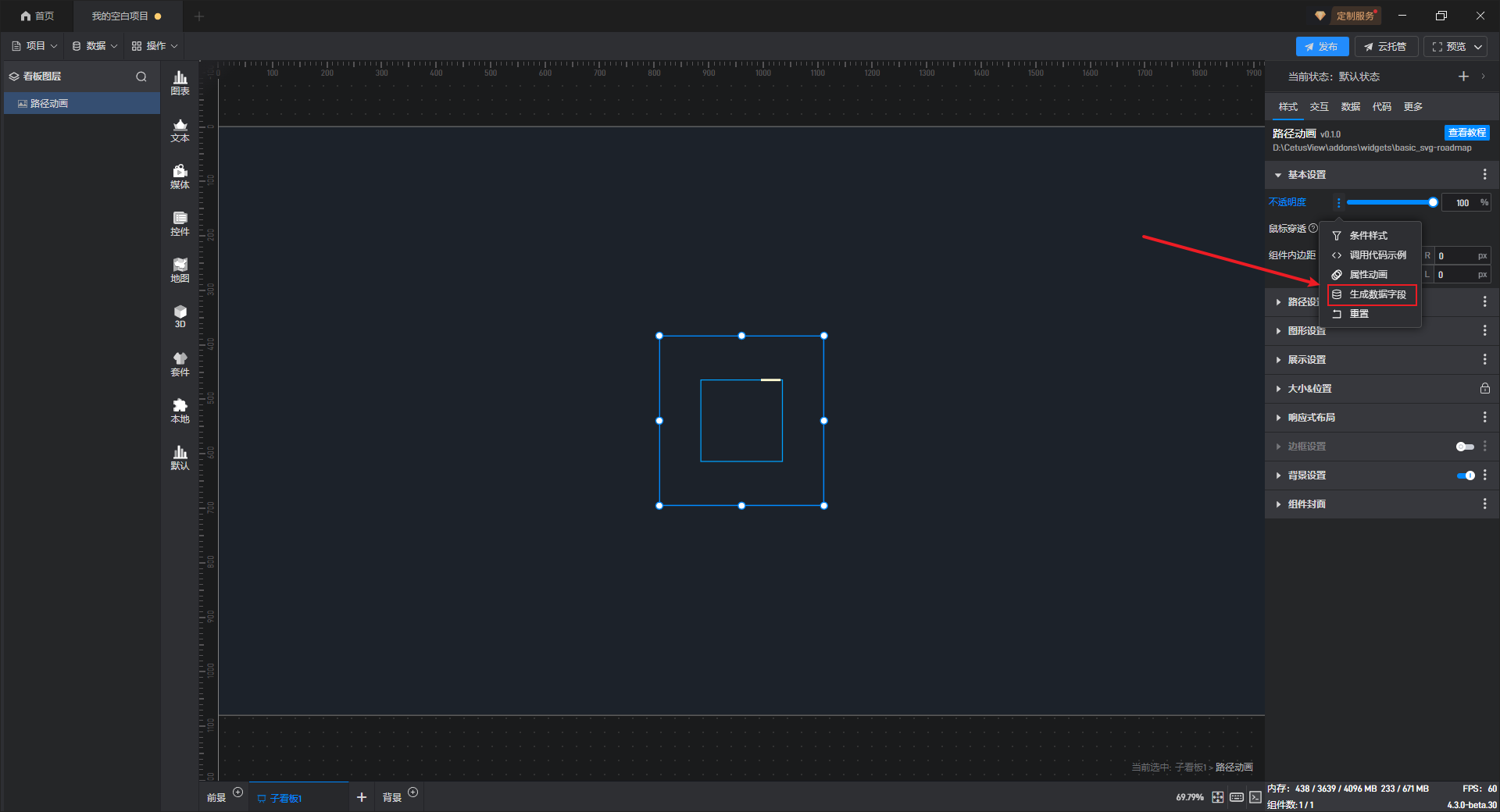Click the 背景 add circle icon
Image resolution: width=1500 pixels, height=812 pixels.
[x=413, y=792]
